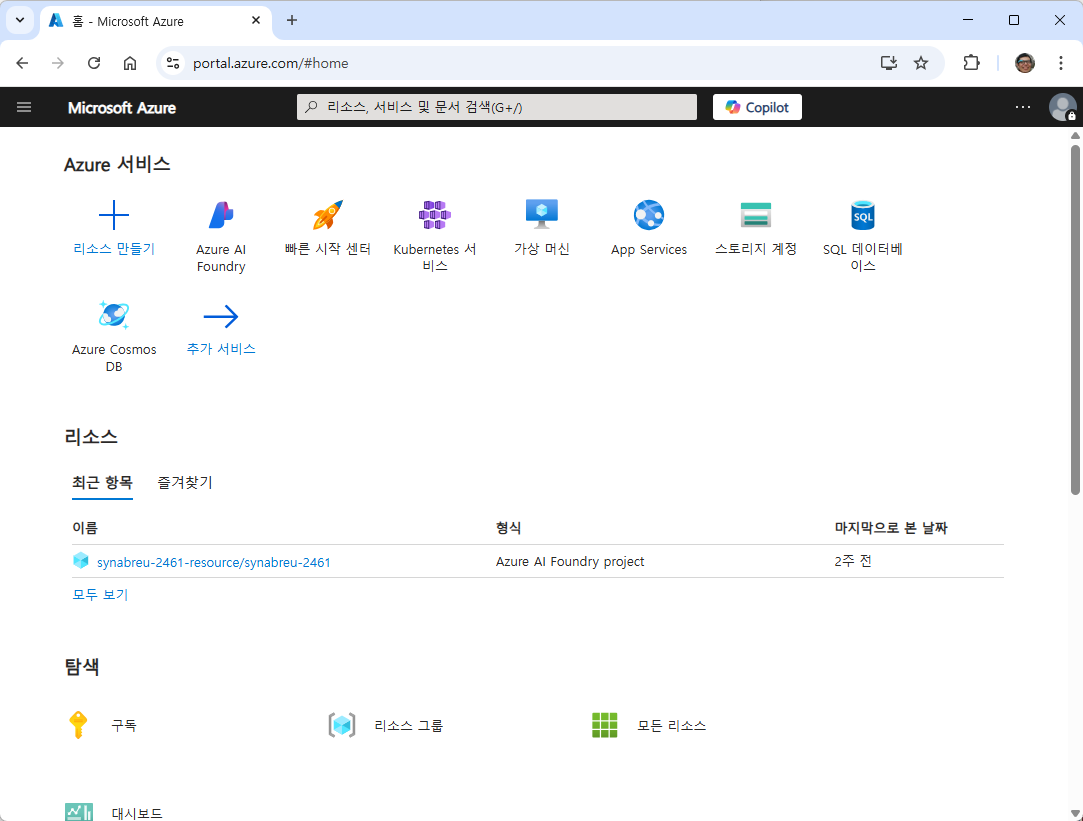
Task: Open Azure AI Foundry service
Action: (221, 215)
